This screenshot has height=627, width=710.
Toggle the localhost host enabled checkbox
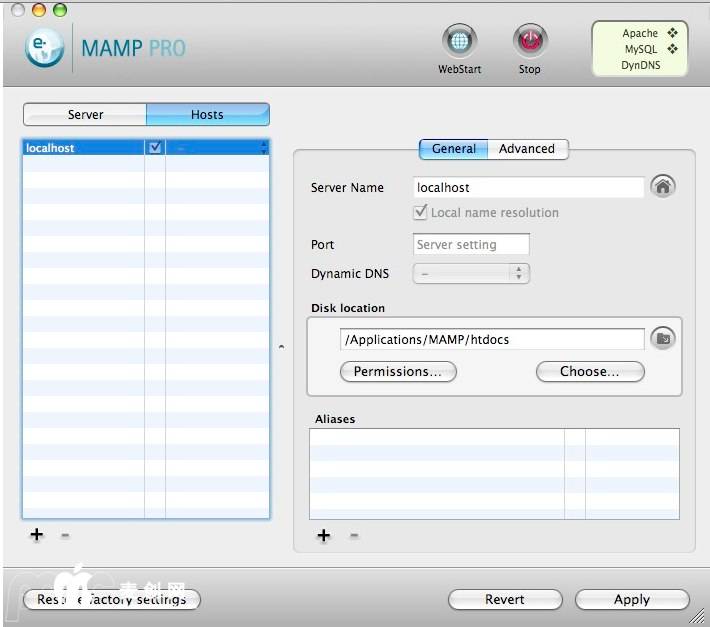[155, 148]
